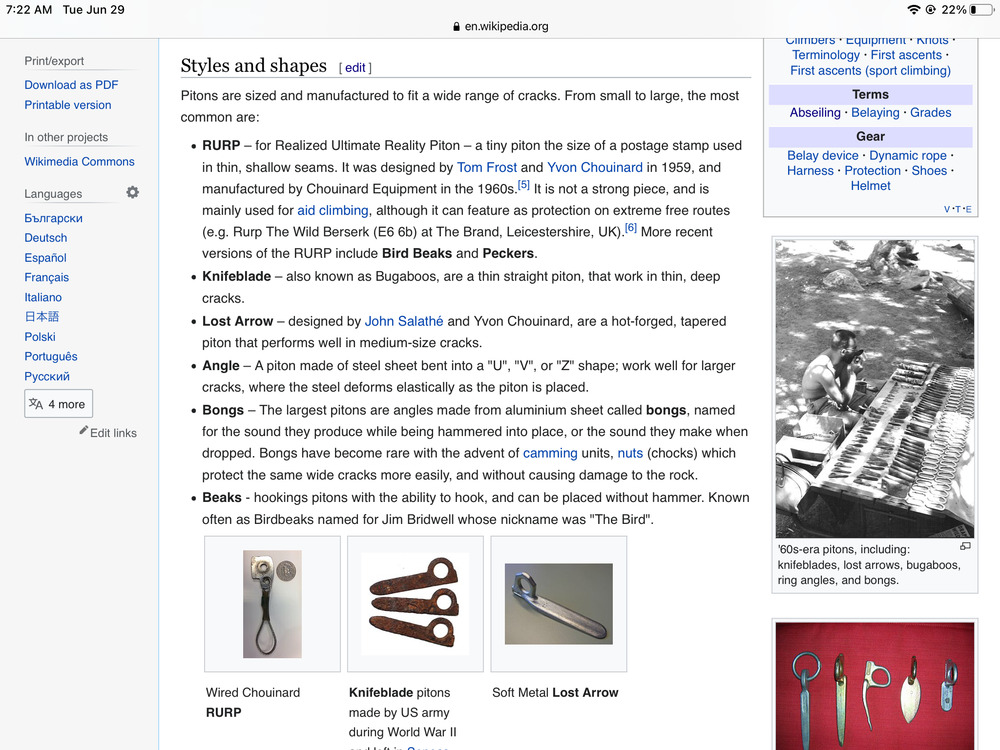Click the enlarge icon under the '60s-era pitons photo
Image resolution: width=1000 pixels, height=750 pixels.
(x=965, y=547)
